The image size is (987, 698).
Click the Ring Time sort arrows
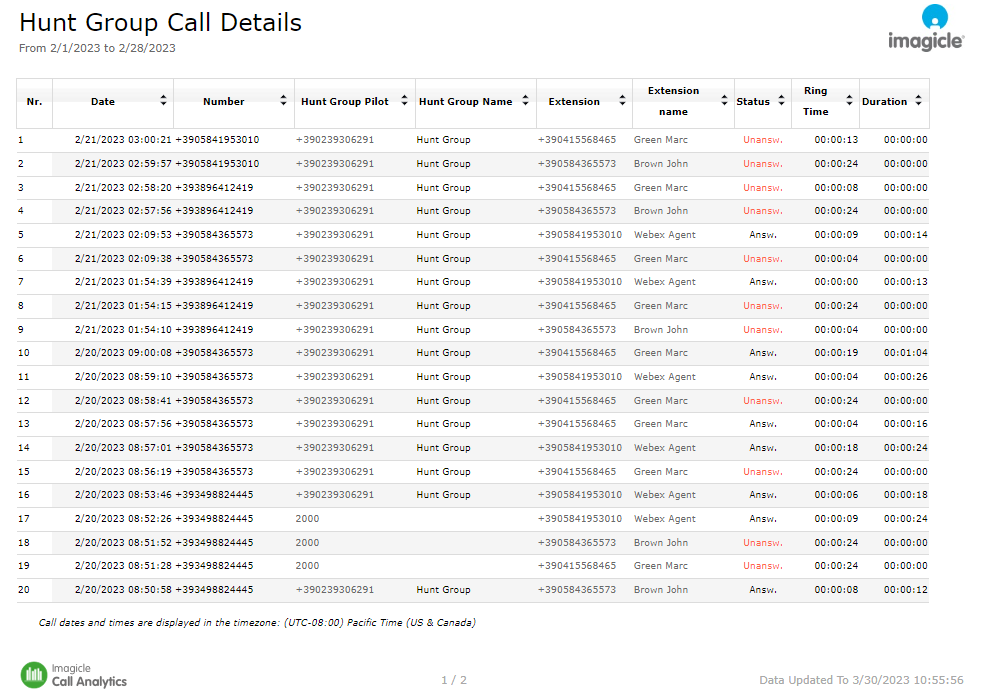pyautogui.click(x=849, y=101)
